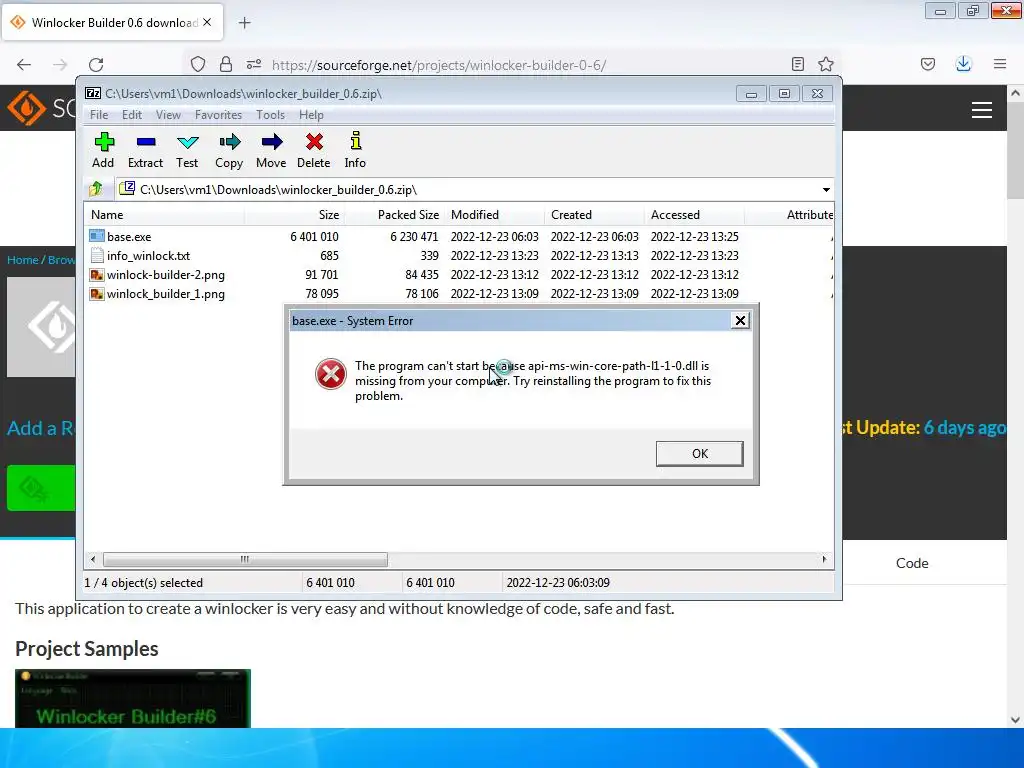1024x768 pixels.
Task: Click the winlock_builder_1.png file icon
Action: point(97,294)
